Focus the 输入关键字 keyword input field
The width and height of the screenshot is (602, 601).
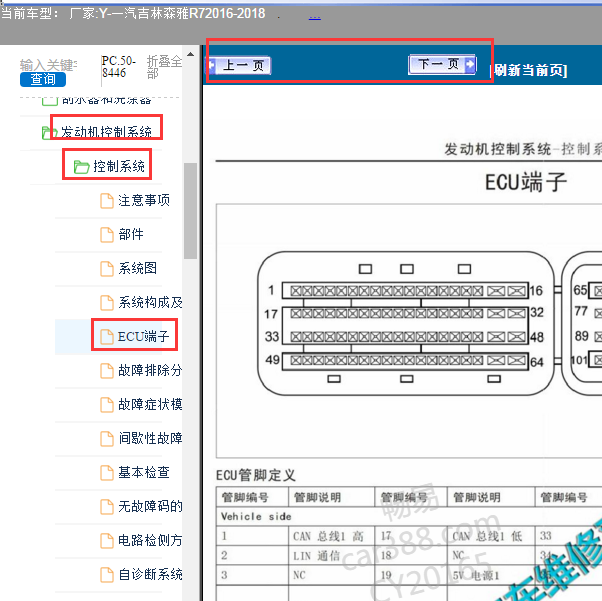(49, 65)
